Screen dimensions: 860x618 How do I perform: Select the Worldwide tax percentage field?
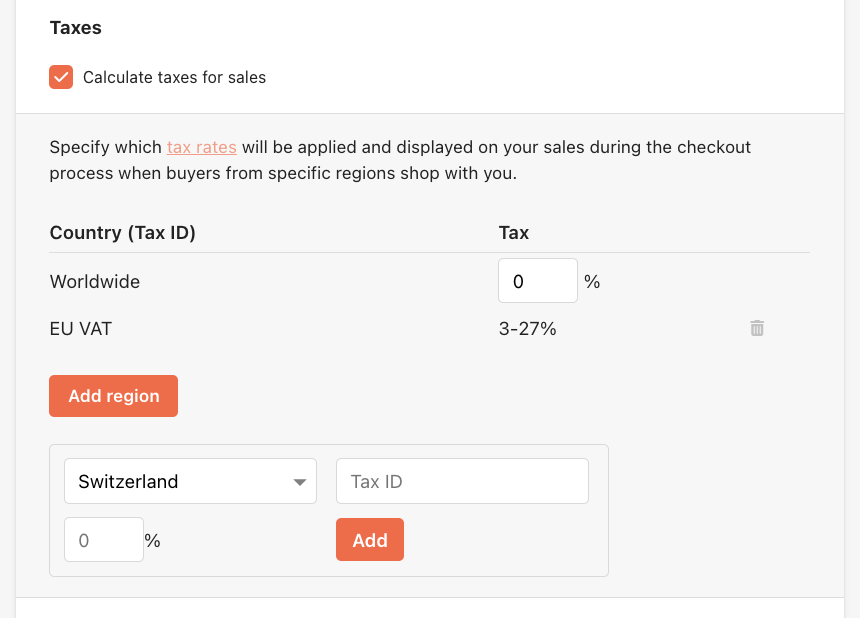click(538, 281)
